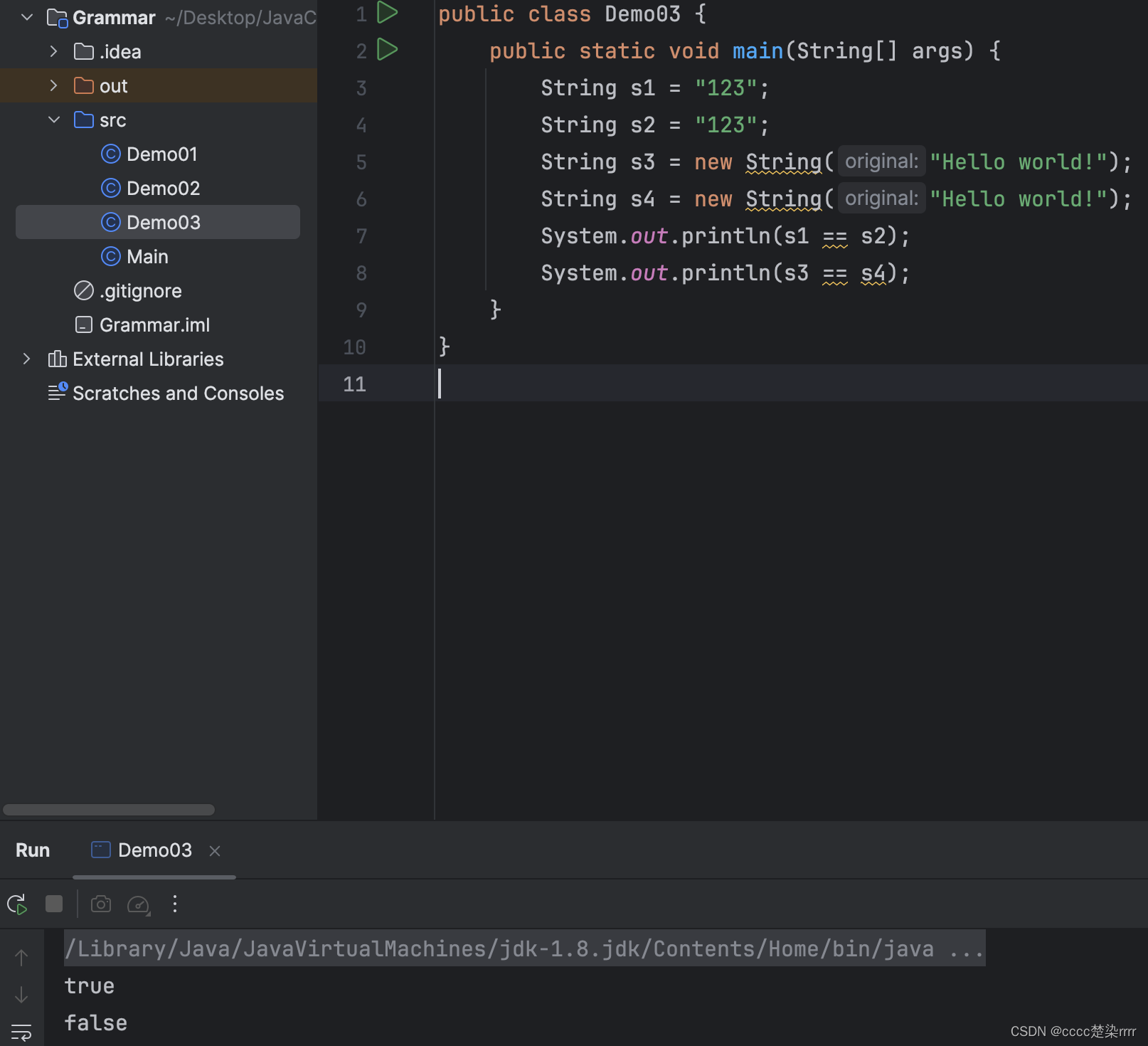
Task: Click the java command line in console
Action: coord(524,949)
